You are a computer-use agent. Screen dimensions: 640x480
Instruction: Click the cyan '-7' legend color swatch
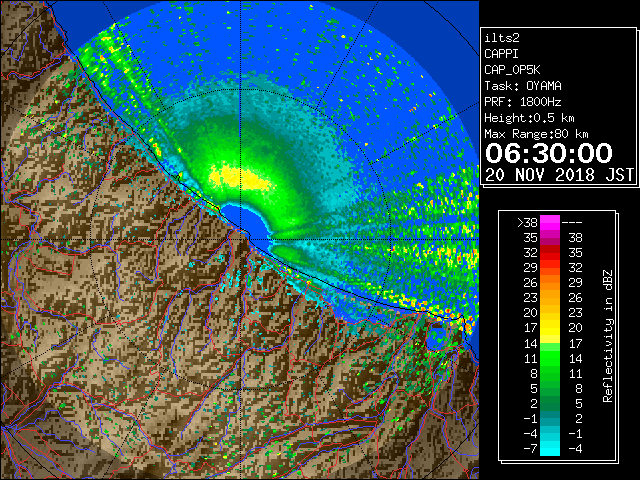click(550, 449)
